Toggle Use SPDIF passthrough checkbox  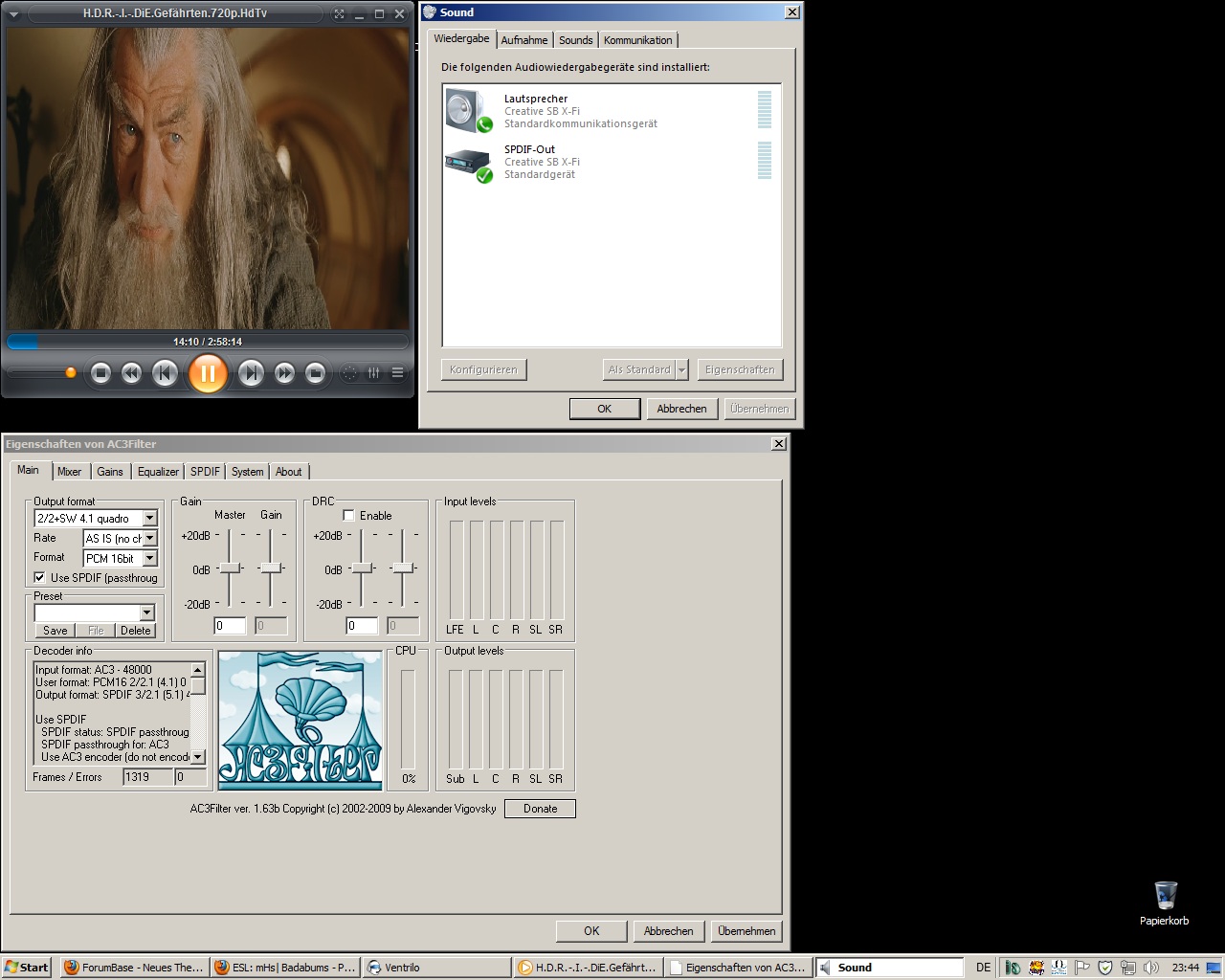coord(39,577)
